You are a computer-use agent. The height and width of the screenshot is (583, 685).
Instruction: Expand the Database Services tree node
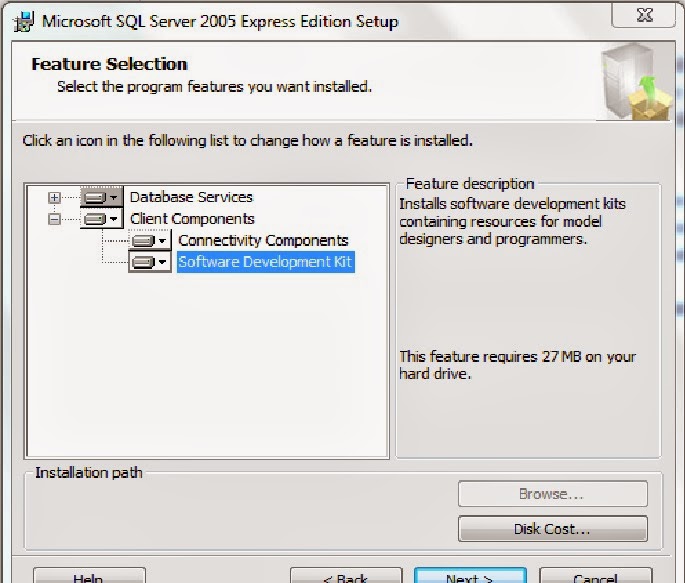[55, 198]
